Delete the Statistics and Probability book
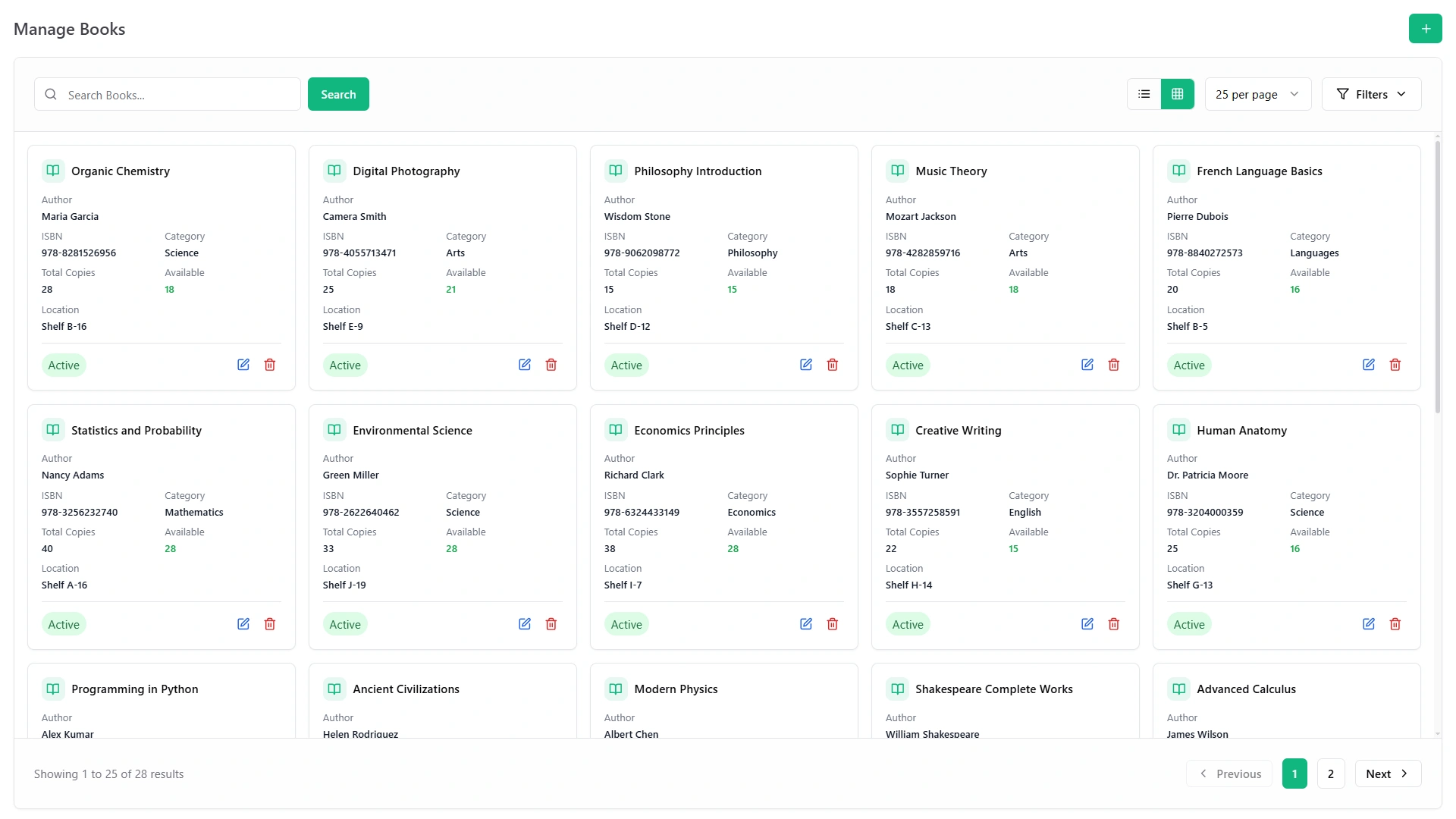The height and width of the screenshot is (819, 1456). pos(270,624)
